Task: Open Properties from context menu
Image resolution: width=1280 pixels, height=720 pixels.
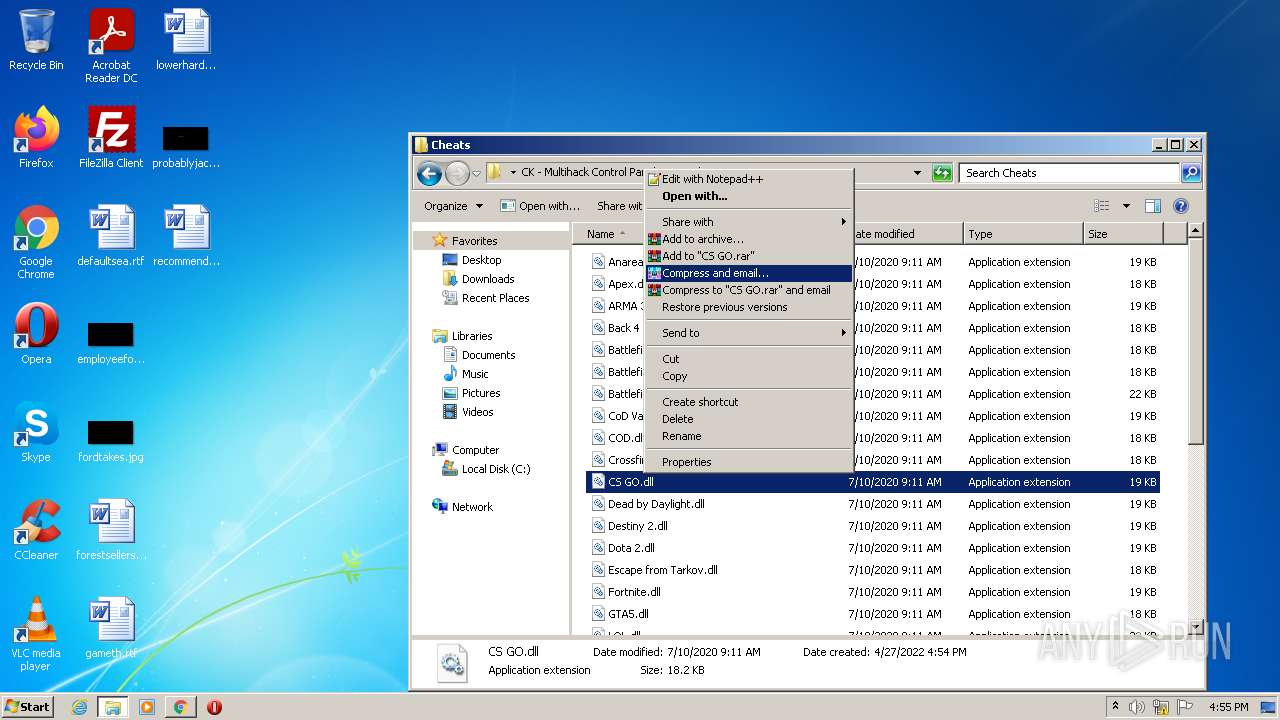Action: pos(748,462)
